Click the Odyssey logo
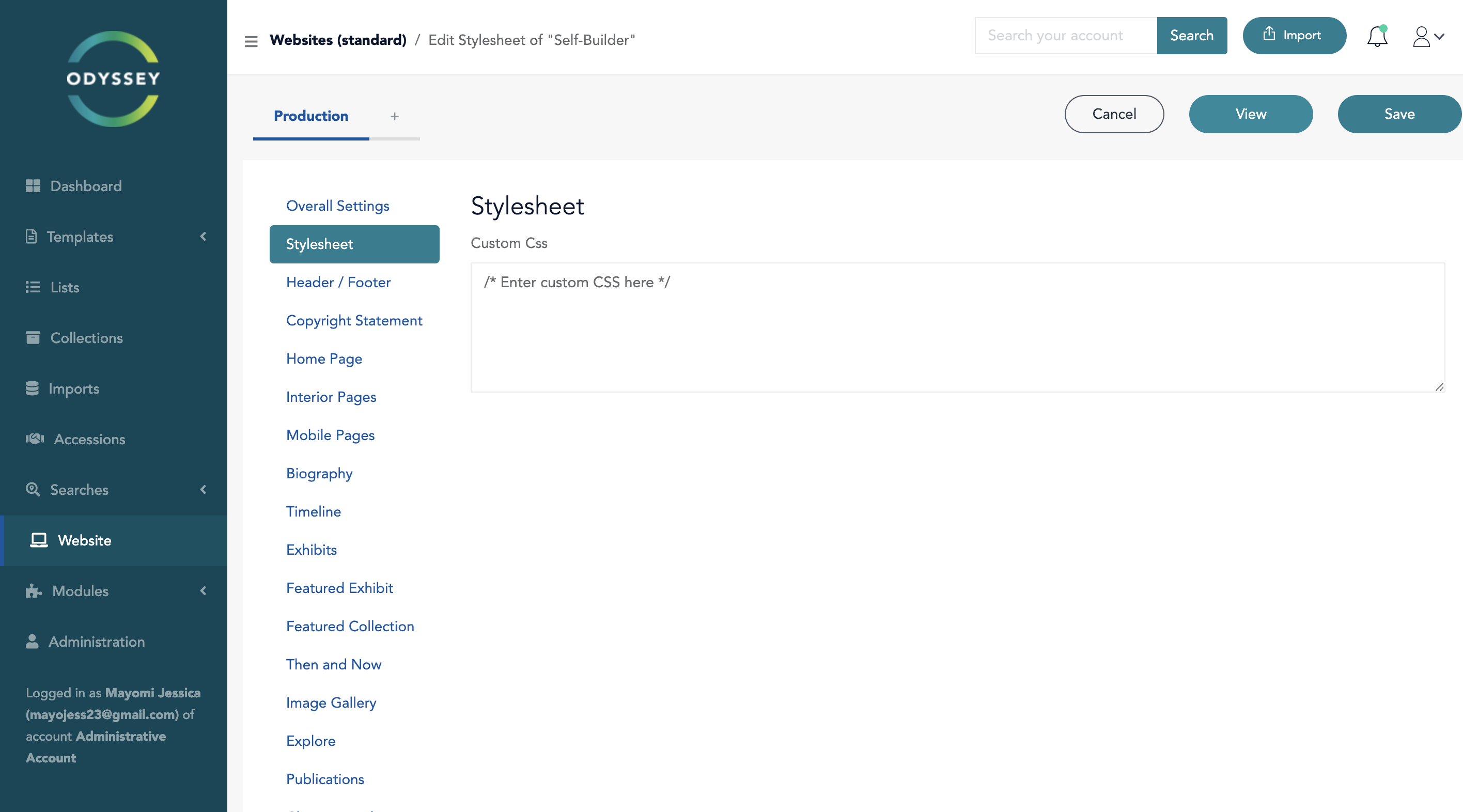This screenshot has height=812, width=1463. pos(114,79)
